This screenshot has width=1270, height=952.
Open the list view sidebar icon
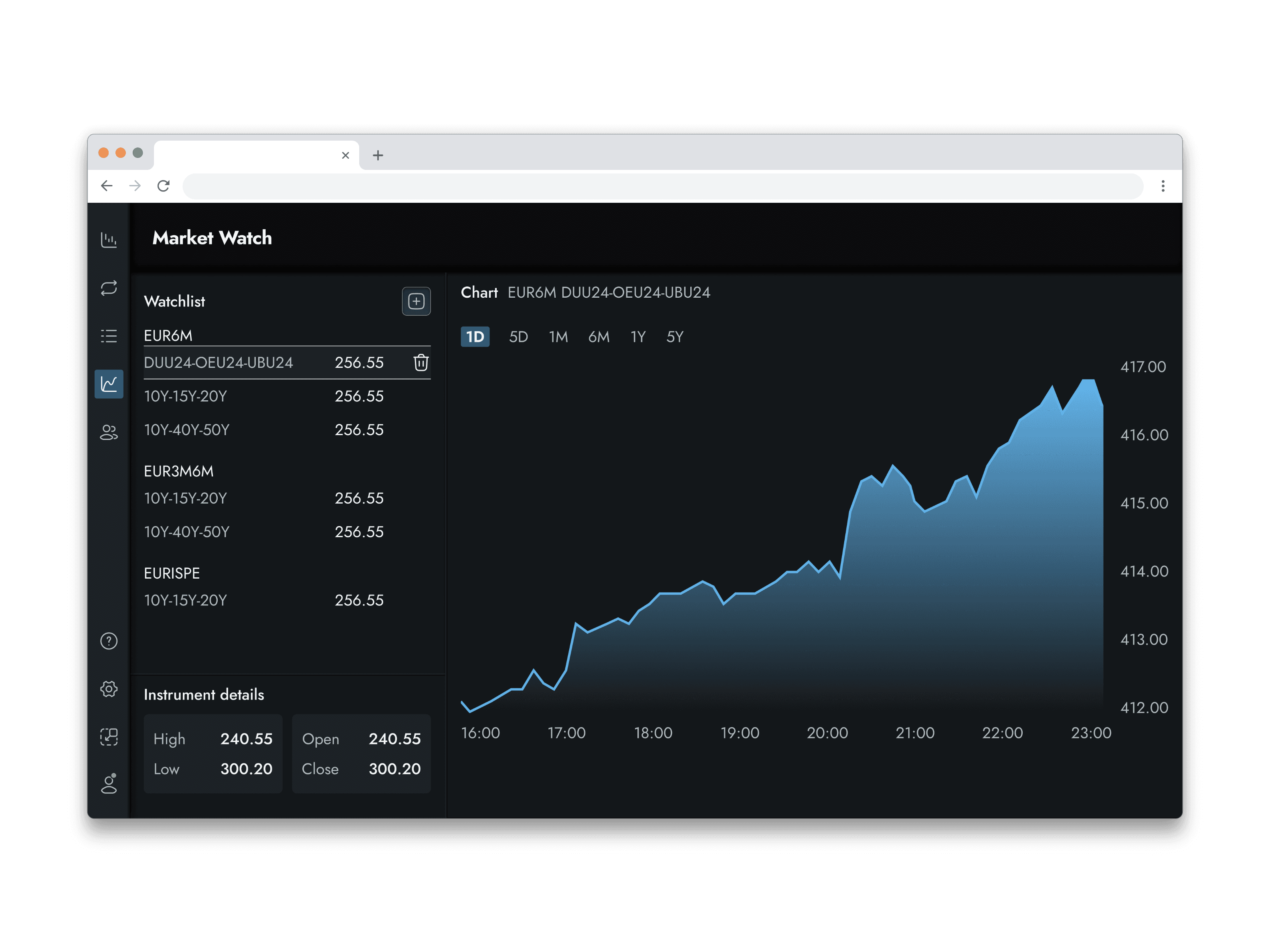[109, 336]
